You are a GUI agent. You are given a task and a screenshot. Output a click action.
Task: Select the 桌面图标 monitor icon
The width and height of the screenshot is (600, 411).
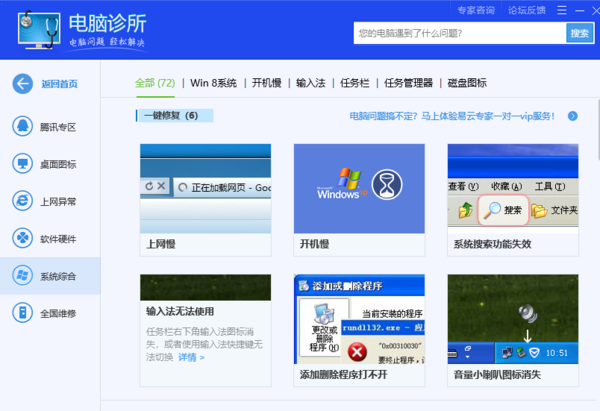(23, 164)
